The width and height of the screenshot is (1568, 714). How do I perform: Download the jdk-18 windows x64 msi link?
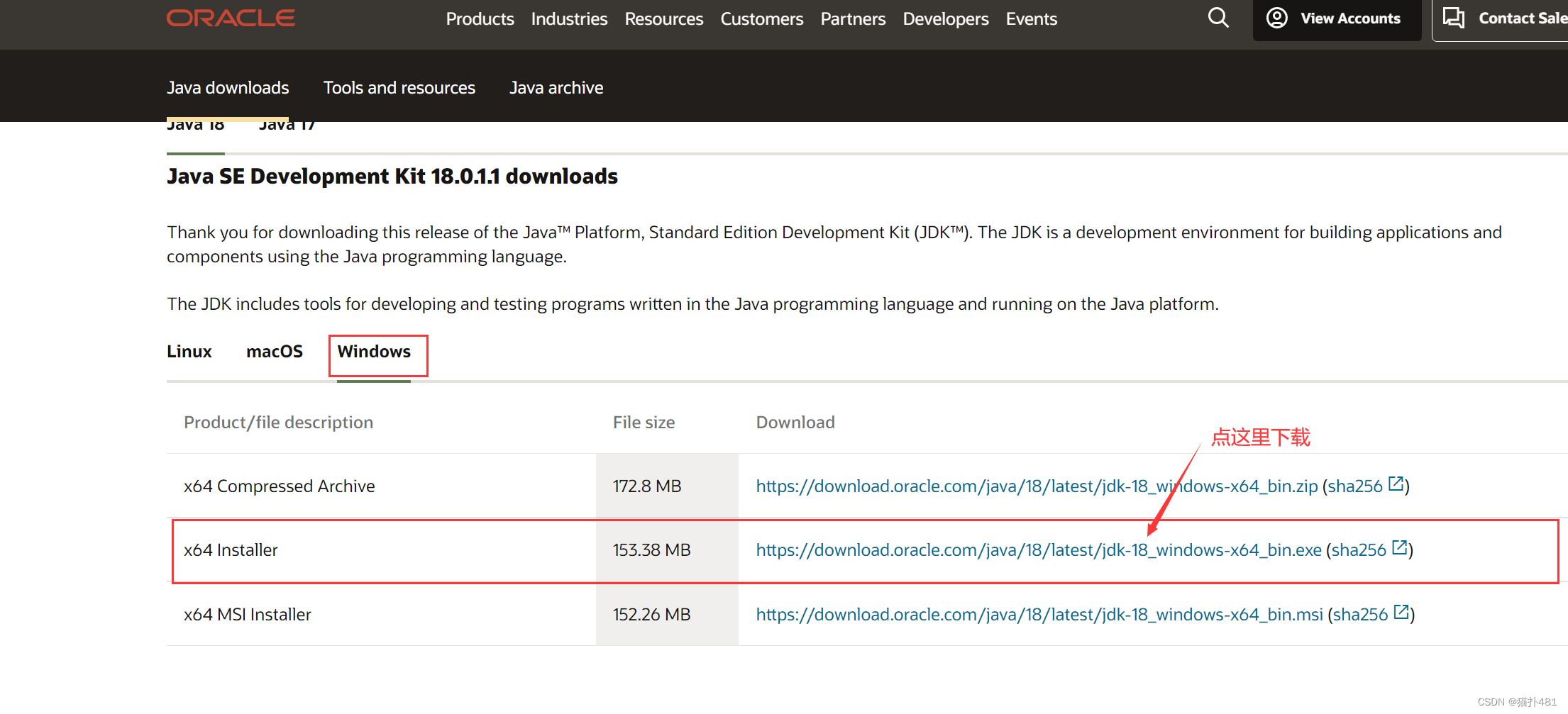pyautogui.click(x=1039, y=615)
